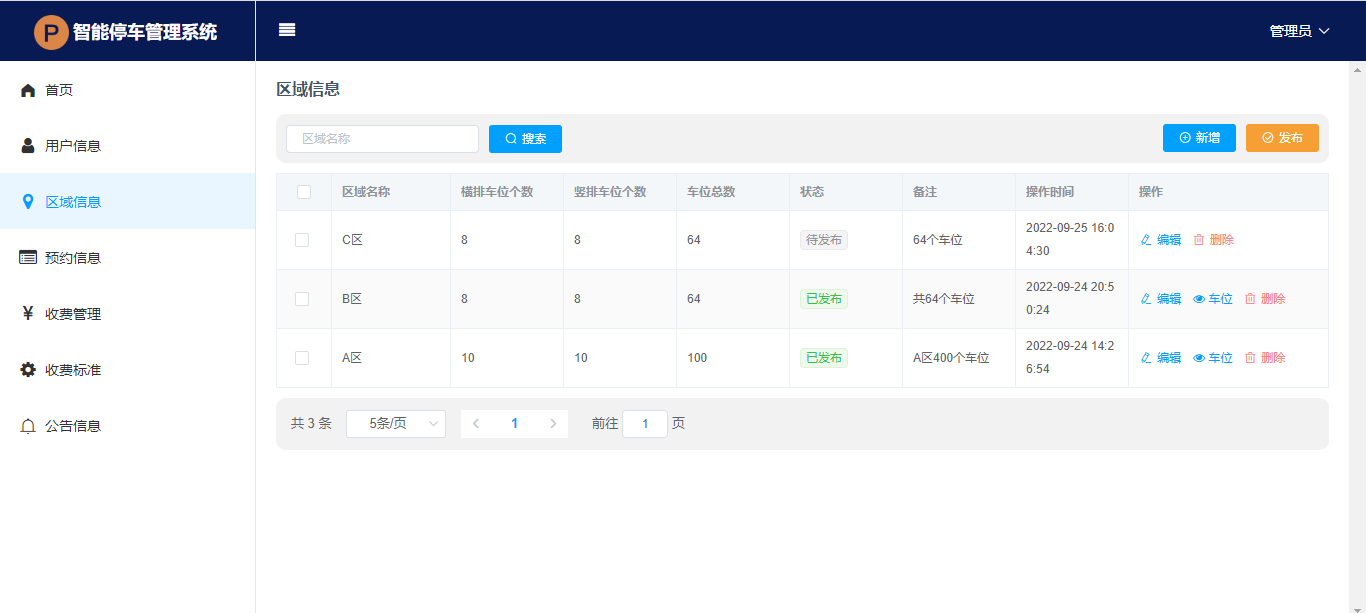
Task: Click the orange P parking logo
Action: (x=51, y=32)
